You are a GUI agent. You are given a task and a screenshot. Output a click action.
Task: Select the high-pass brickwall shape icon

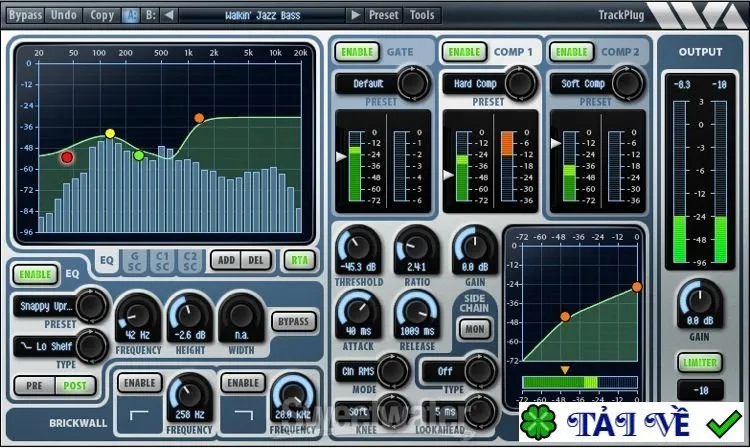click(139, 415)
